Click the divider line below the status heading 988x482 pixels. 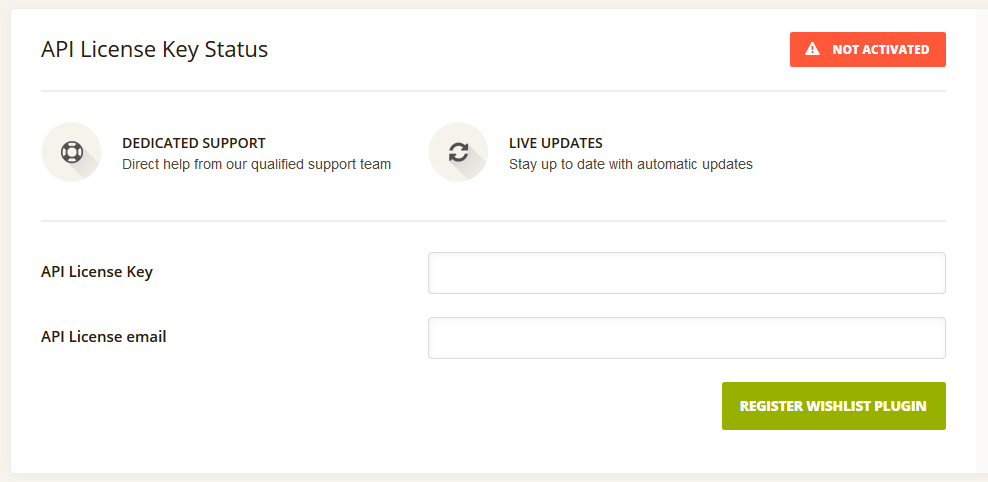[x=493, y=91]
